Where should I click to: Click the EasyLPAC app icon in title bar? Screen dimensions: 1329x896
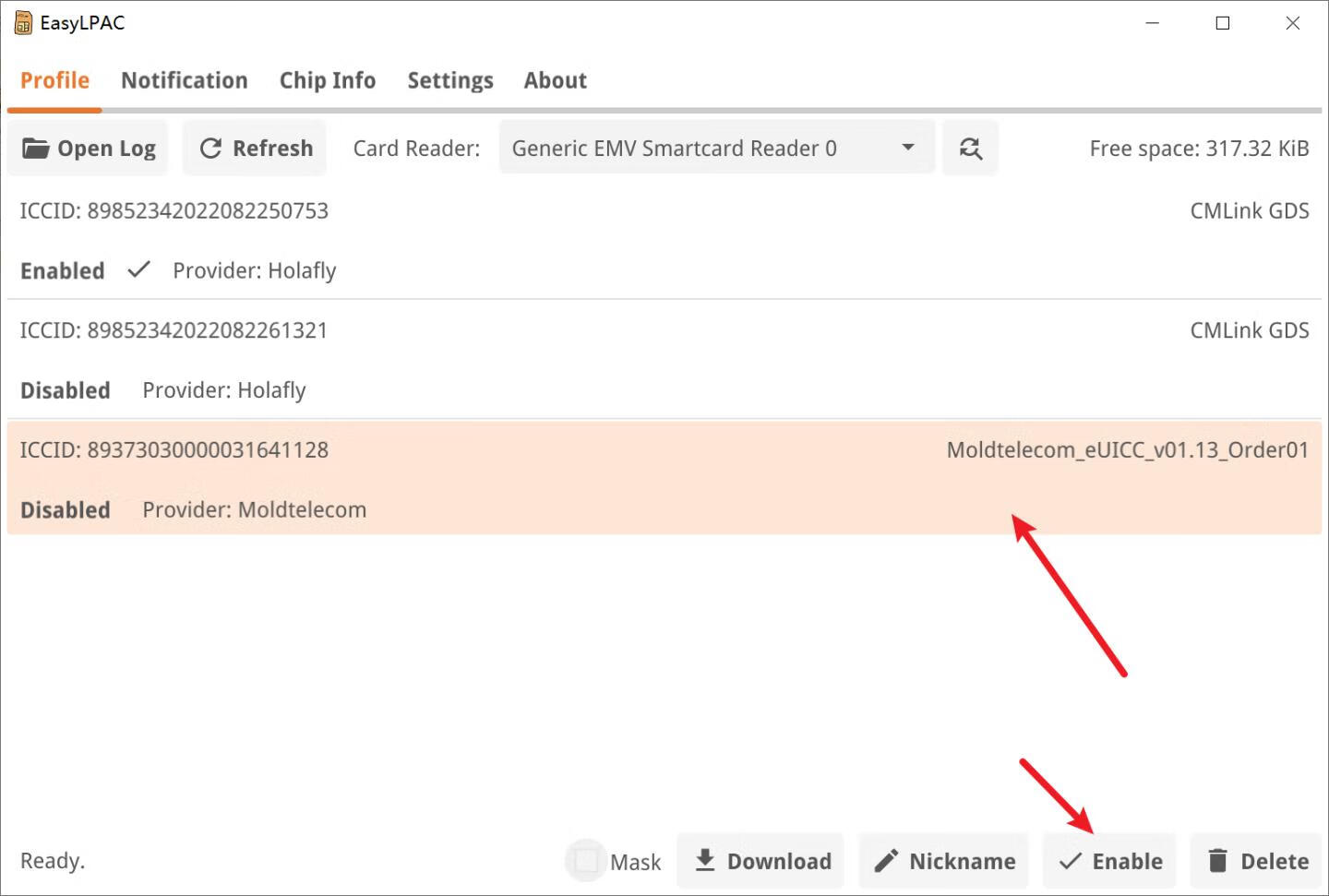pos(23,23)
